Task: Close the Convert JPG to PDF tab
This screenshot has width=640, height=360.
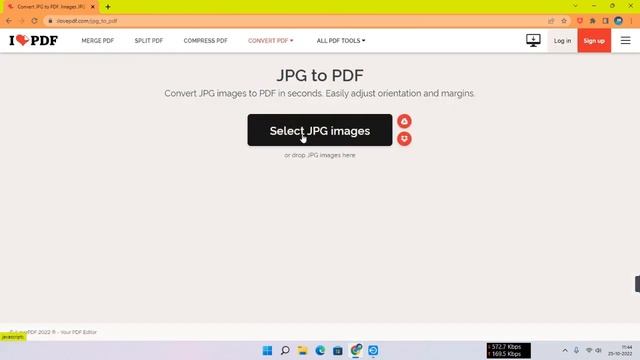Action: point(93,7)
